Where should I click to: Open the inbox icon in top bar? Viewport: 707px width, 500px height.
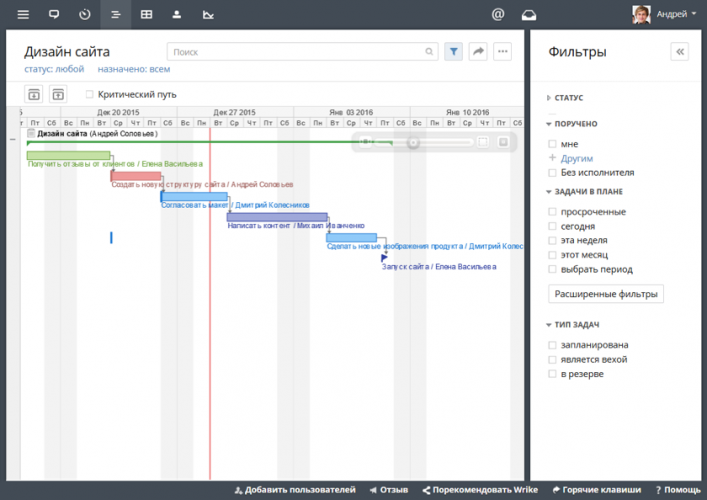coord(529,15)
